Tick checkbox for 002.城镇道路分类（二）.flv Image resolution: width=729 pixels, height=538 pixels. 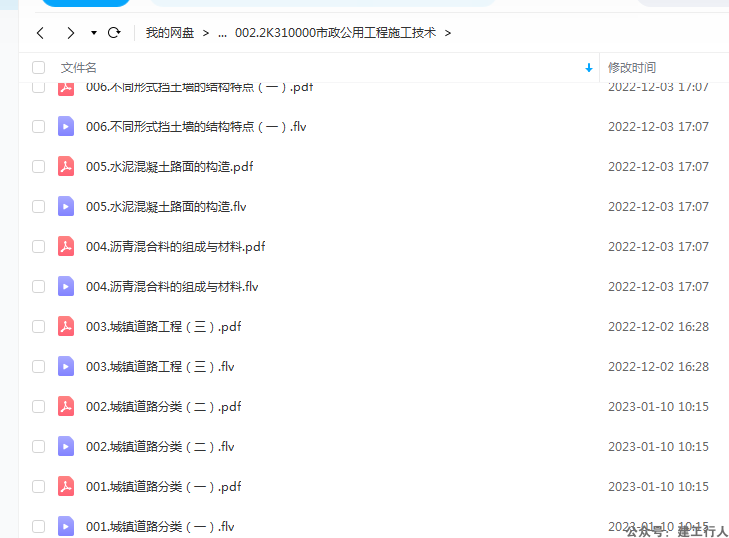pyautogui.click(x=39, y=446)
